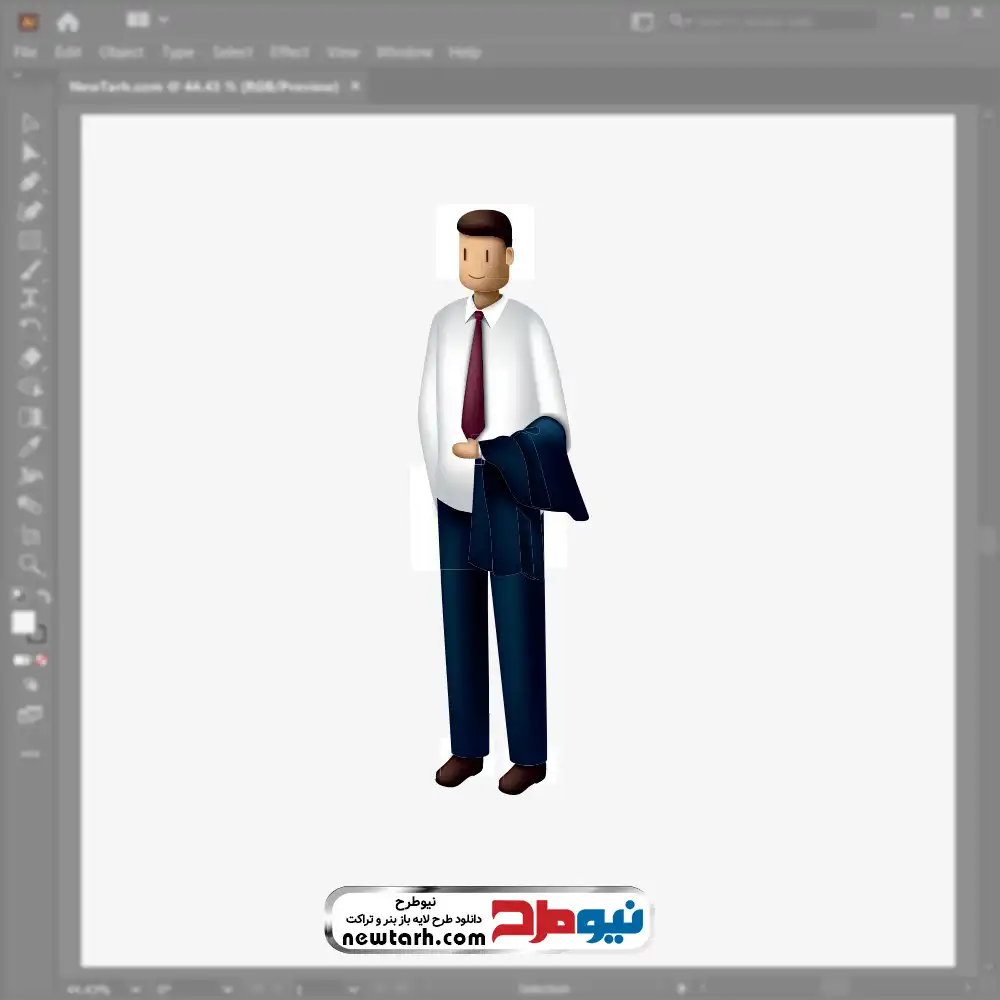The width and height of the screenshot is (1000, 1000).
Task: Go to the Home screen icon
Action: coord(68,22)
